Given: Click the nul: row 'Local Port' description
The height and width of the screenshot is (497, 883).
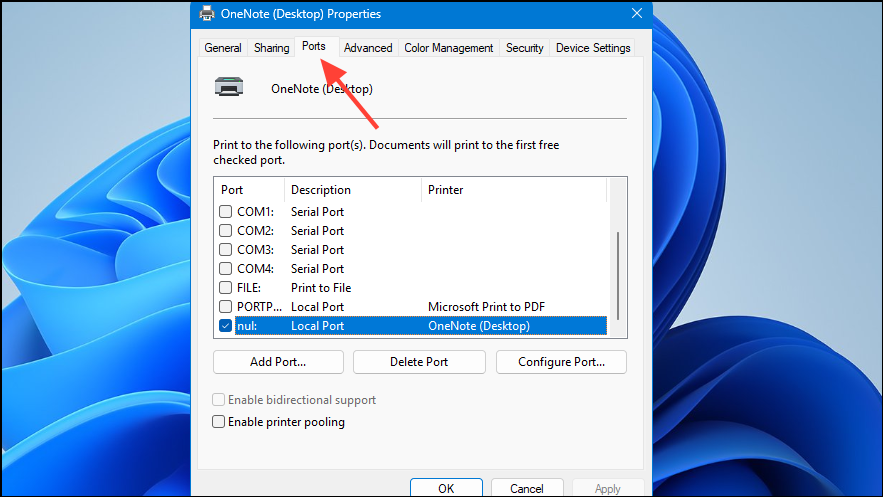Looking at the screenshot, I should pos(317,326).
